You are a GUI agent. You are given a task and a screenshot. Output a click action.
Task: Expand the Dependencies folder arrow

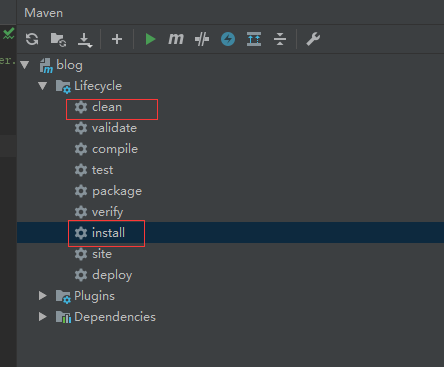pyautogui.click(x=42, y=317)
